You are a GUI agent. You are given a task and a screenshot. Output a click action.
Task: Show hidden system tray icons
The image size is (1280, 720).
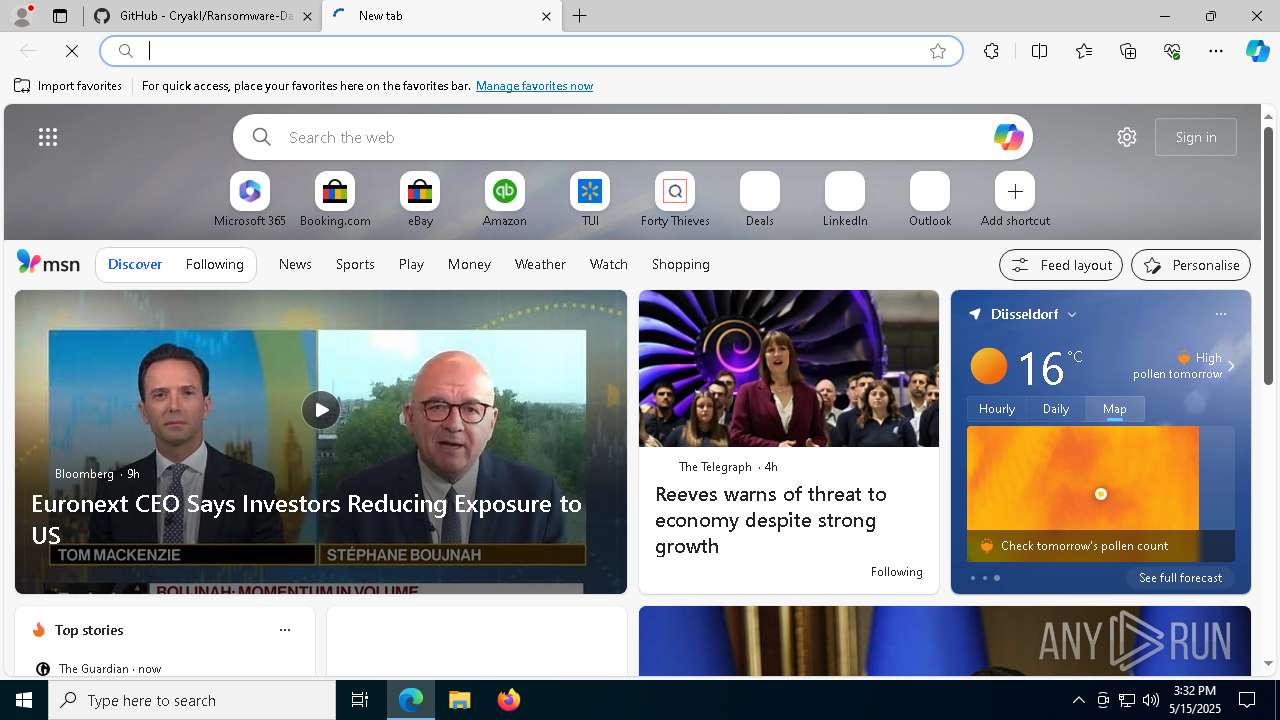click(x=1078, y=700)
